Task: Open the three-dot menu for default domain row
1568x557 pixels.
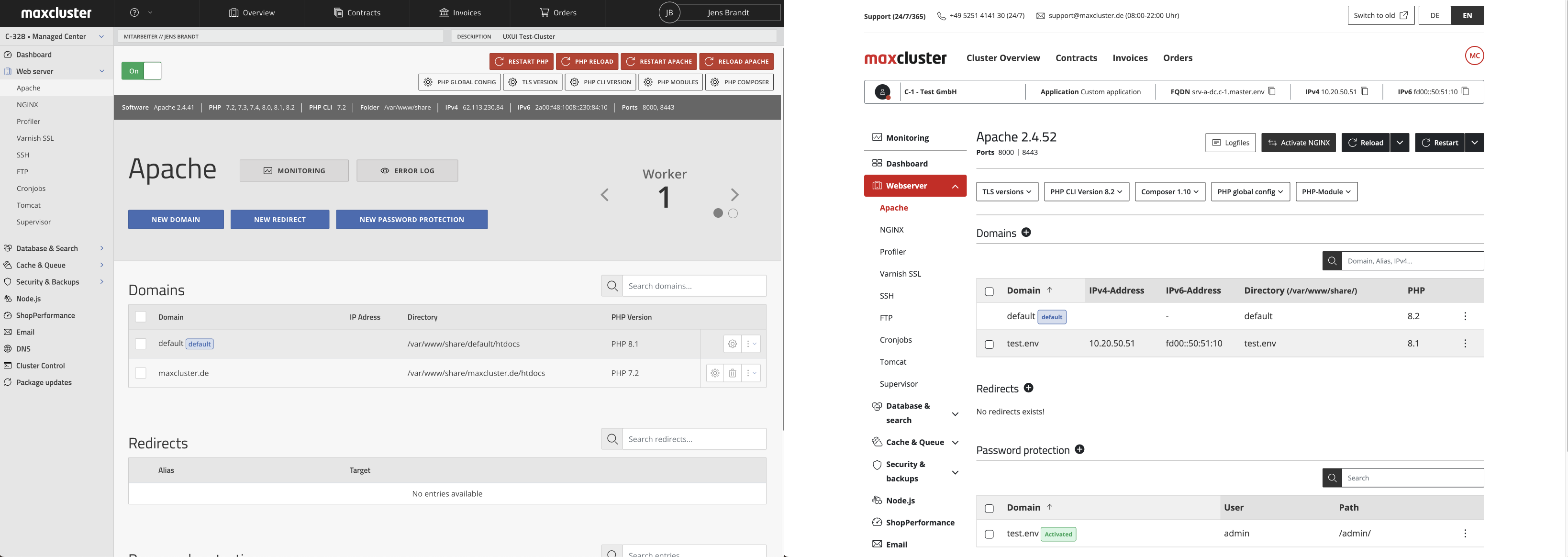Action: [x=1465, y=316]
